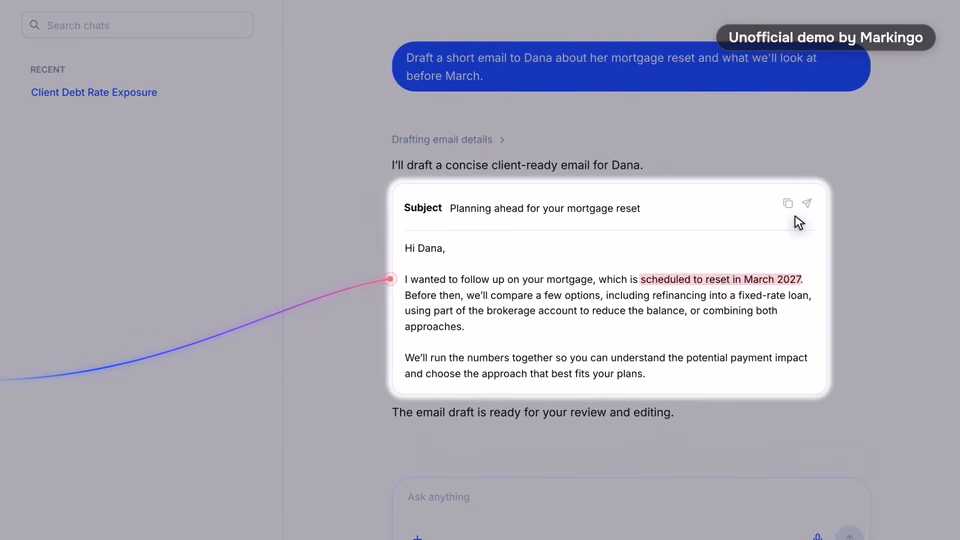Screen dimensions: 960x540
Task: Click the 'We'll run the numbers together' paragraph
Action: 606,366
